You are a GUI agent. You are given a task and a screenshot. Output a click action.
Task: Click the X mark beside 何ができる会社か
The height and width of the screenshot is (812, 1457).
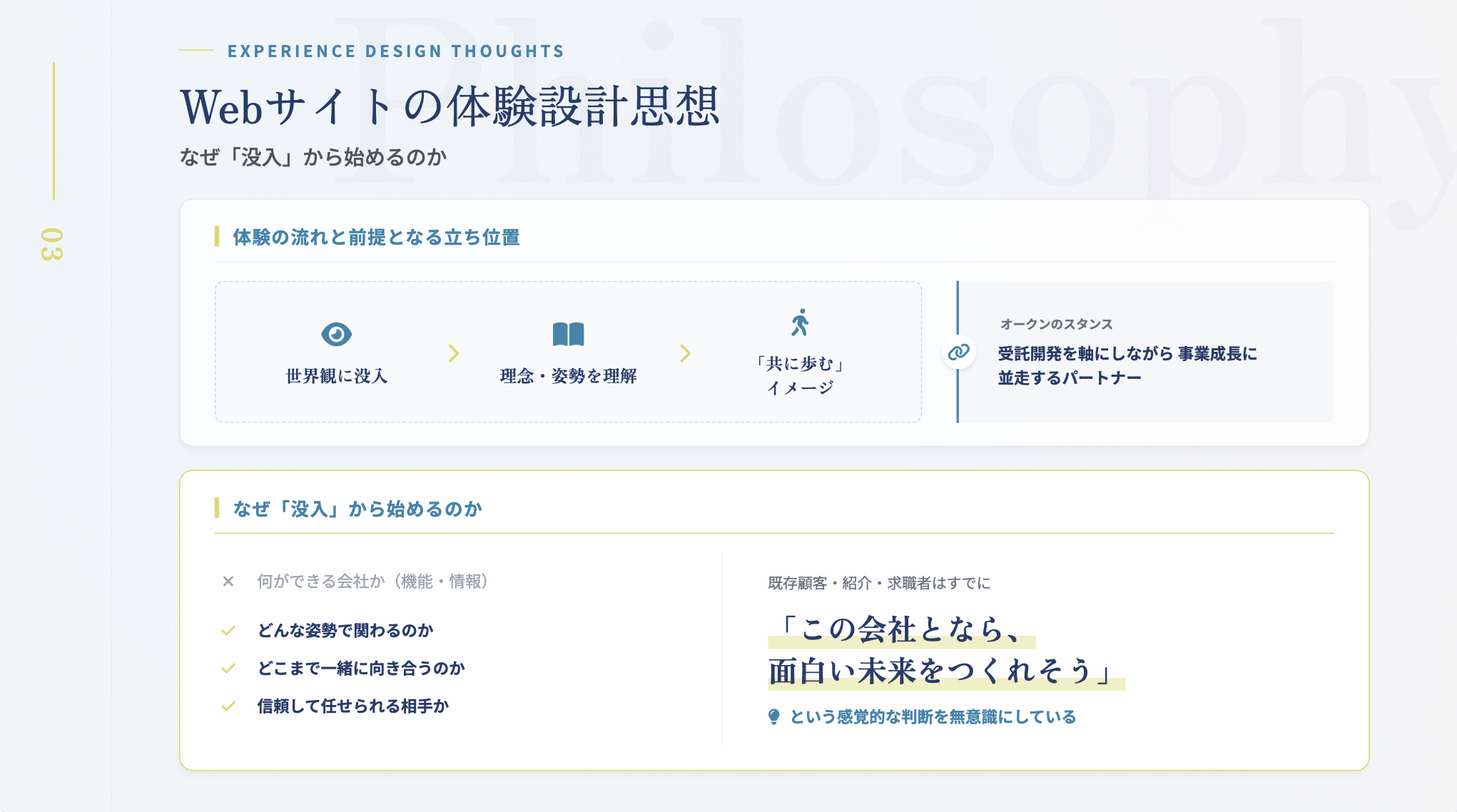(228, 582)
